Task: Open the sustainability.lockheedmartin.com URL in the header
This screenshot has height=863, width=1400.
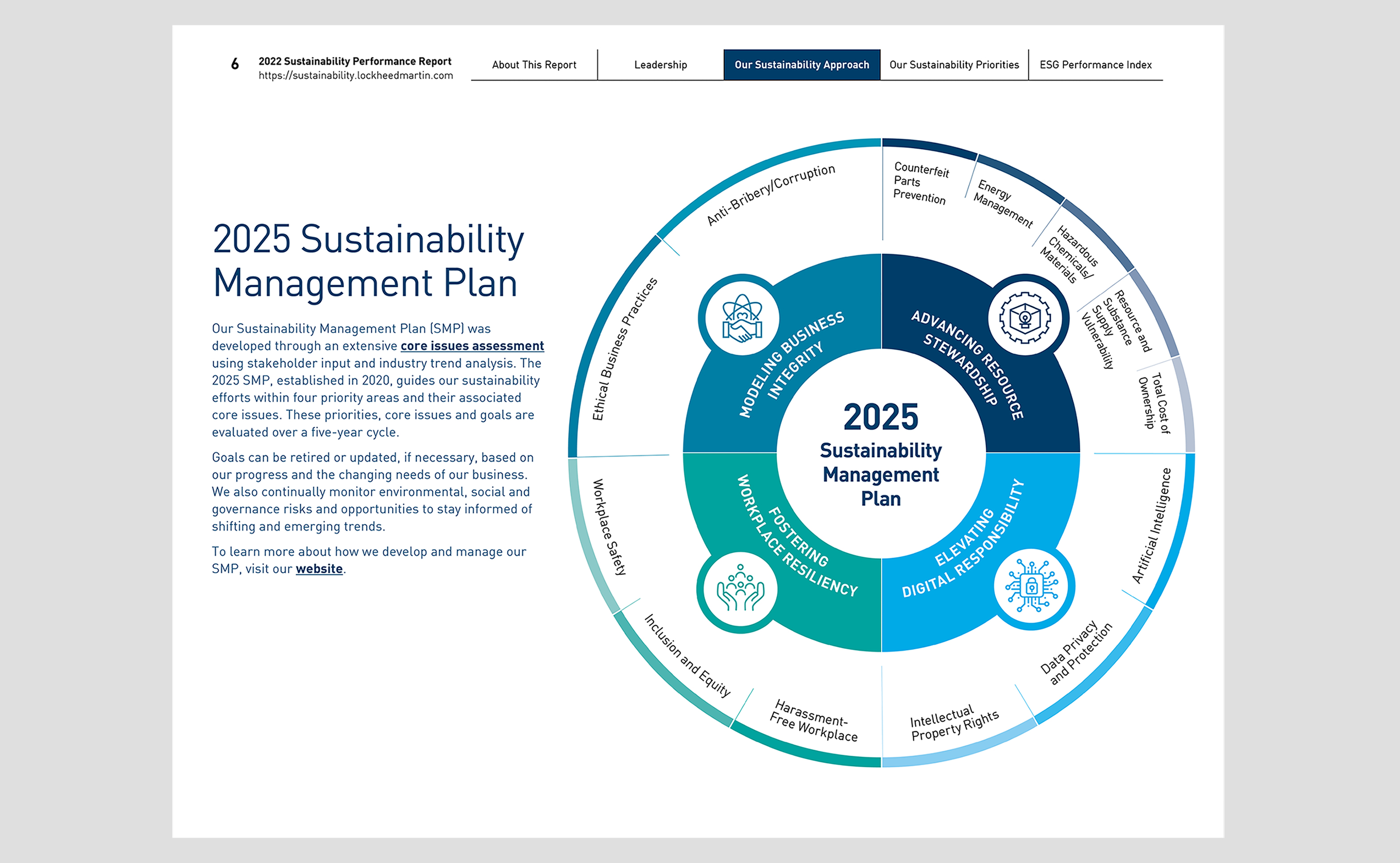Action: pyautogui.click(x=356, y=75)
